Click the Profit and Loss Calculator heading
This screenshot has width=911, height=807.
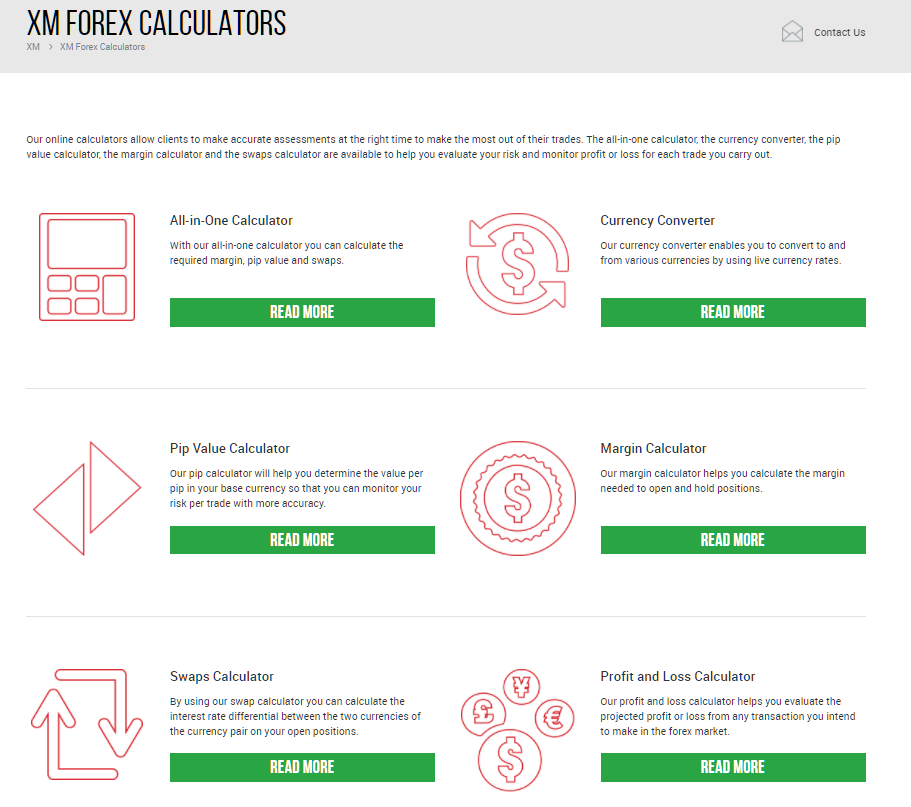tap(677, 677)
